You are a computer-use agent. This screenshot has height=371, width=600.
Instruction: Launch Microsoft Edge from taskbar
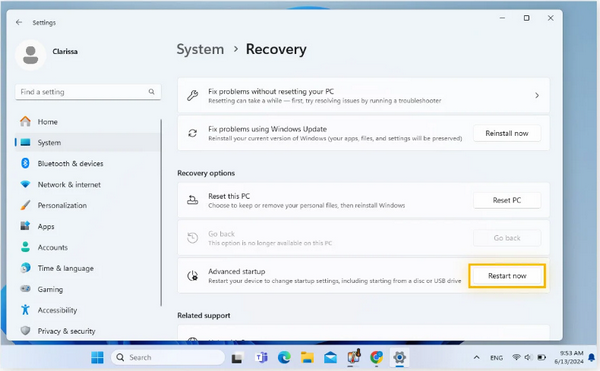pyautogui.click(x=284, y=358)
